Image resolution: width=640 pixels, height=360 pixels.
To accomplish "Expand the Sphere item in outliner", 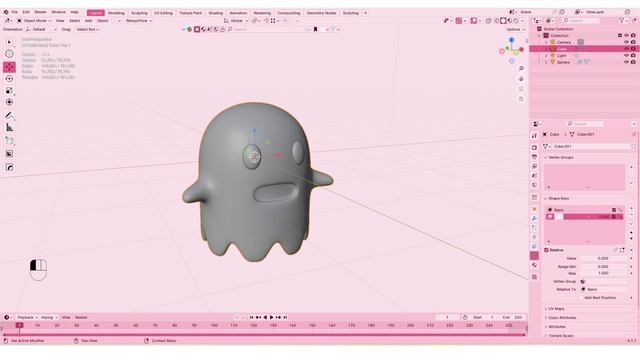I will click(547, 62).
